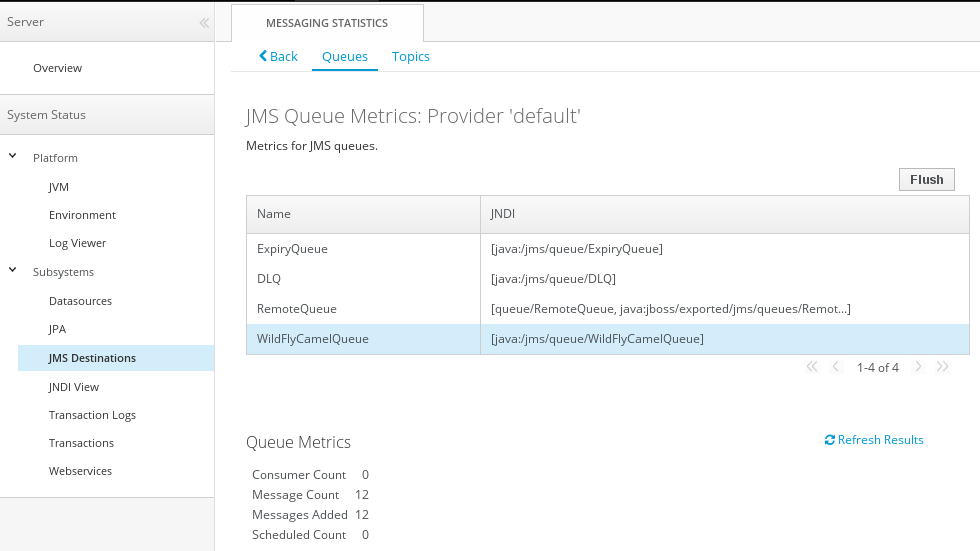
Task: Go to previous page of queue table
Action: [x=837, y=367]
